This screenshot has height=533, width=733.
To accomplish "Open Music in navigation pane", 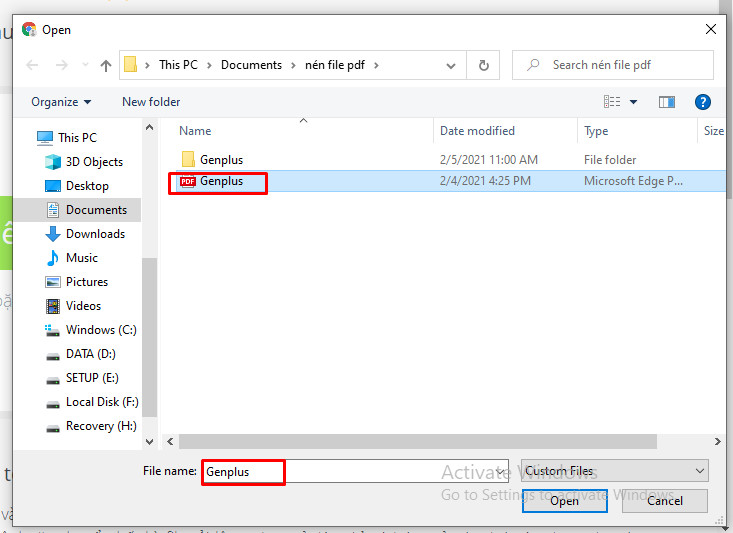I will click(x=82, y=258).
